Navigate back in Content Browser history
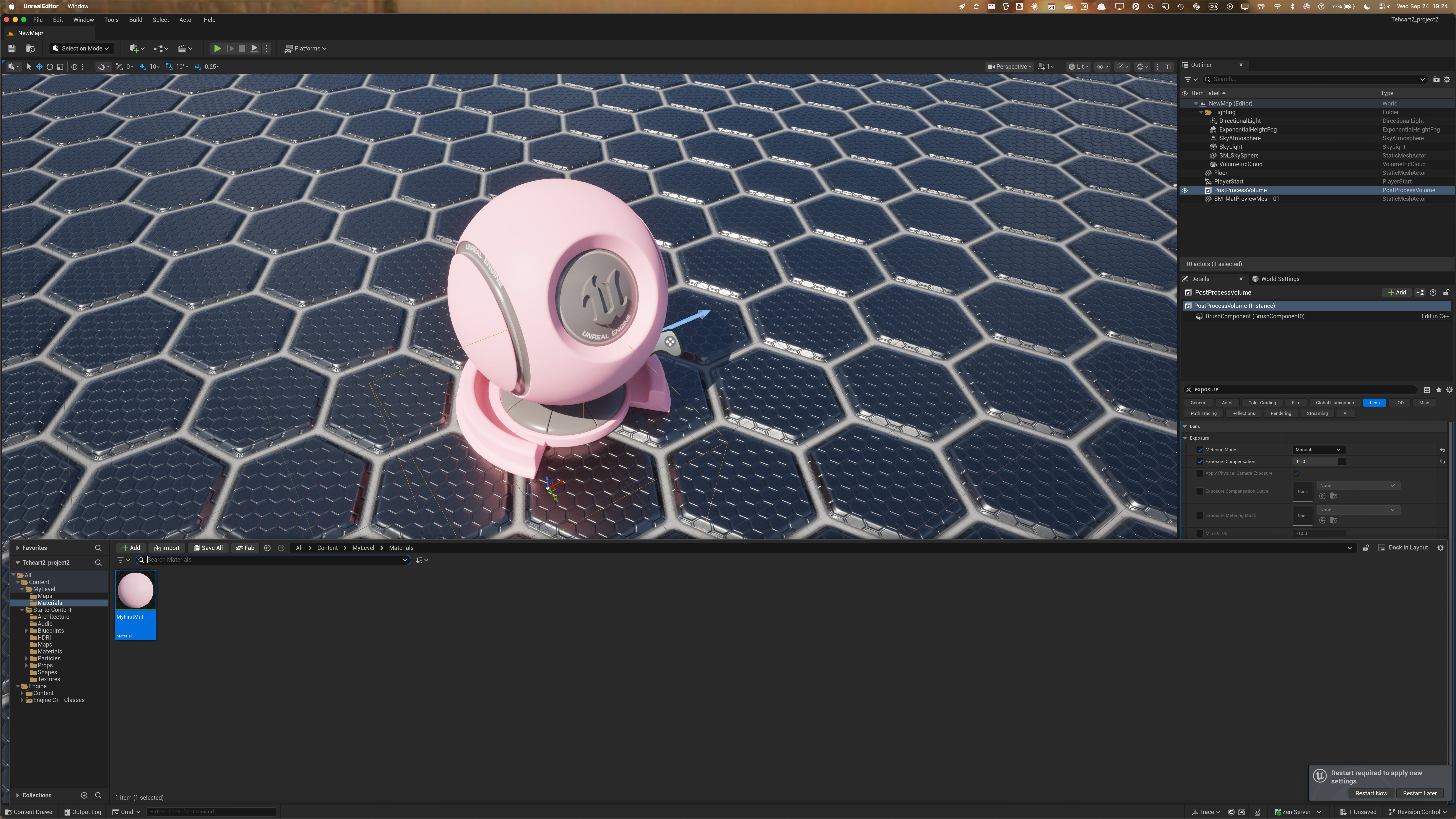This screenshot has height=819, width=1456. (267, 548)
